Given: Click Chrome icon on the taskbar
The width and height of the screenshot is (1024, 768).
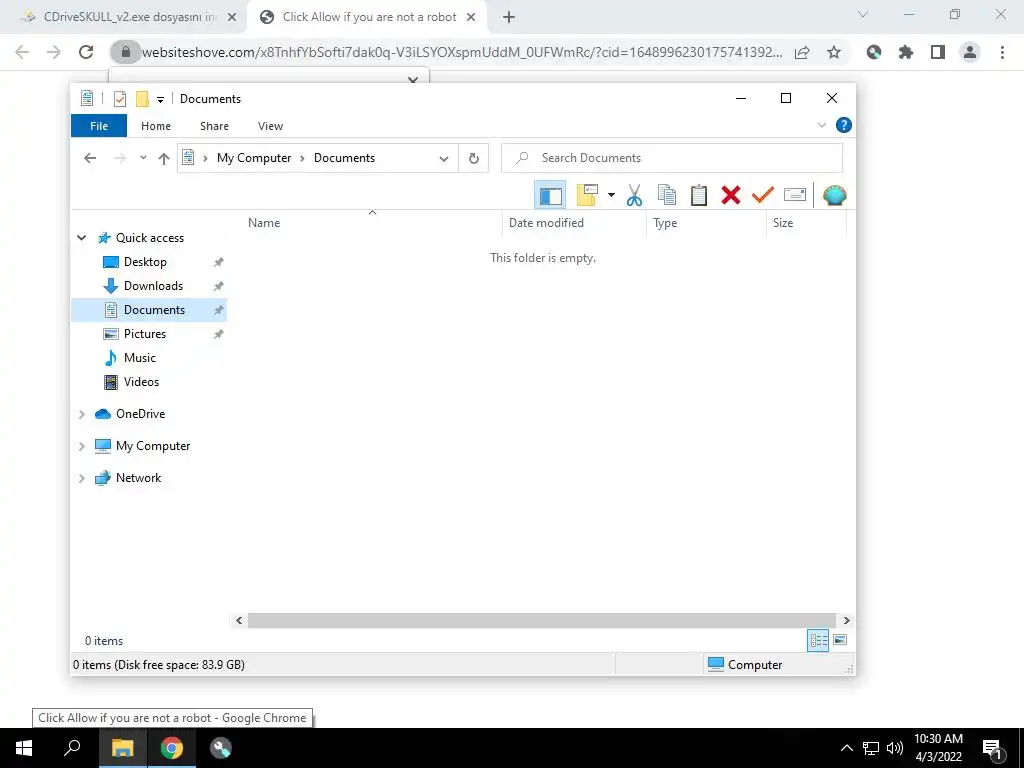Looking at the screenshot, I should click(x=172, y=748).
